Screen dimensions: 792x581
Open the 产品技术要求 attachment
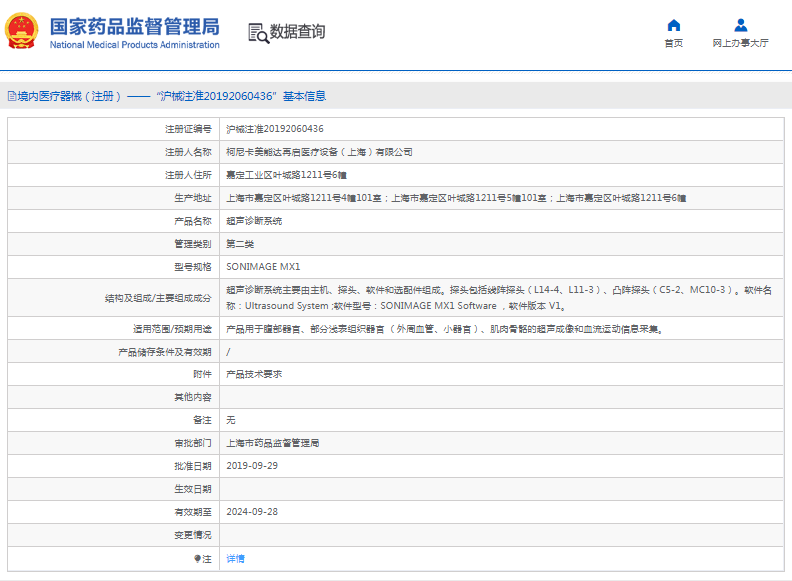click(254, 374)
